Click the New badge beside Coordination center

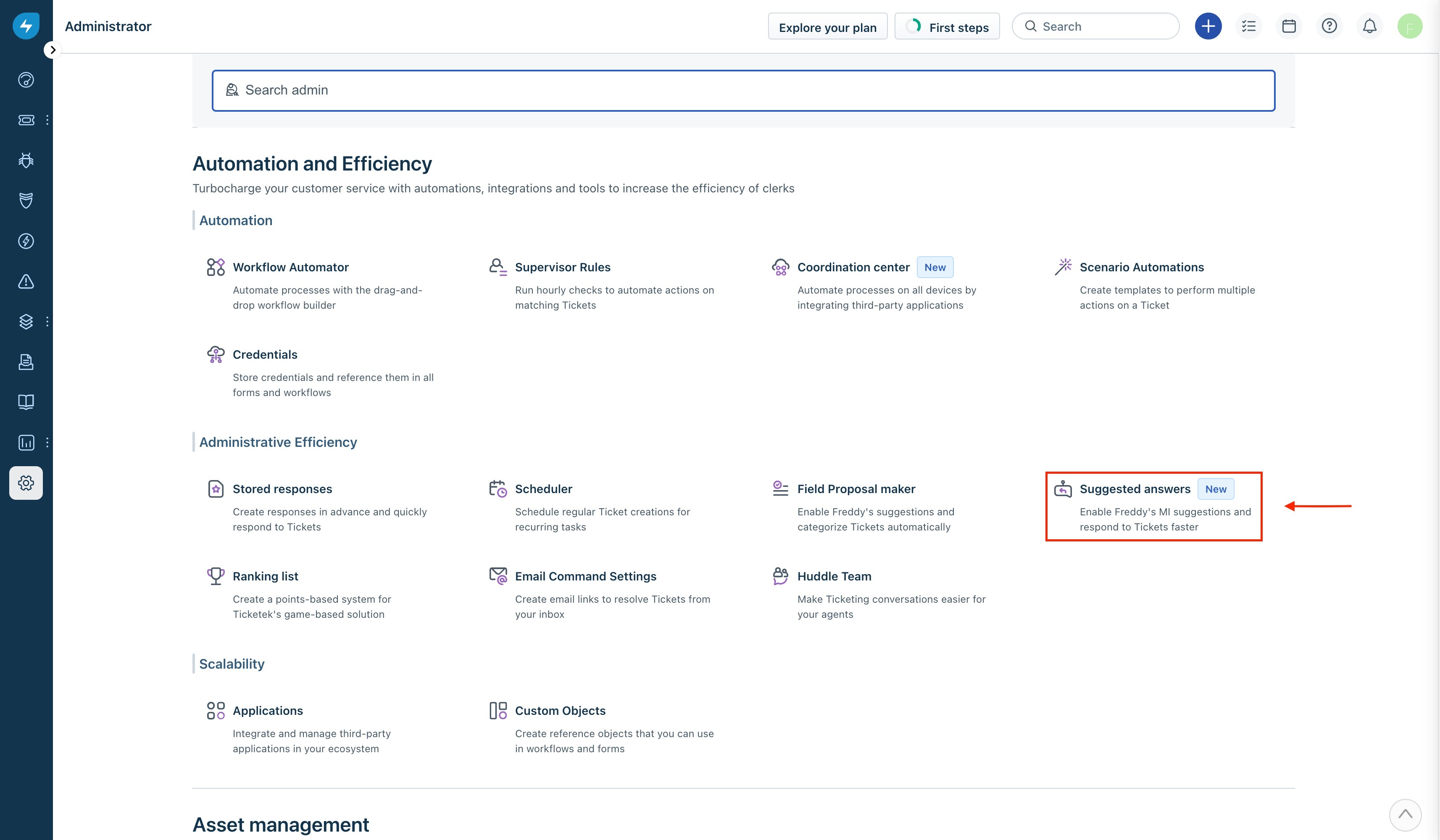pyautogui.click(x=935, y=267)
